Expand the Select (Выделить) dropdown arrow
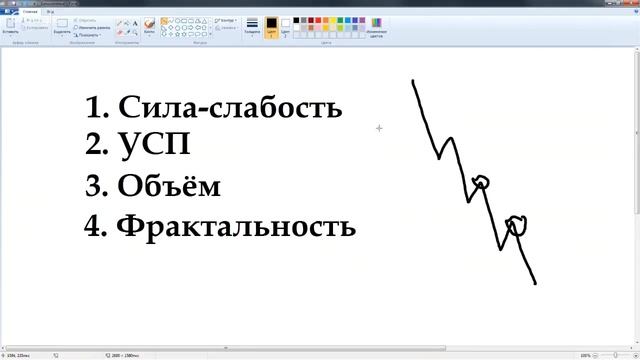 click(x=62, y=36)
